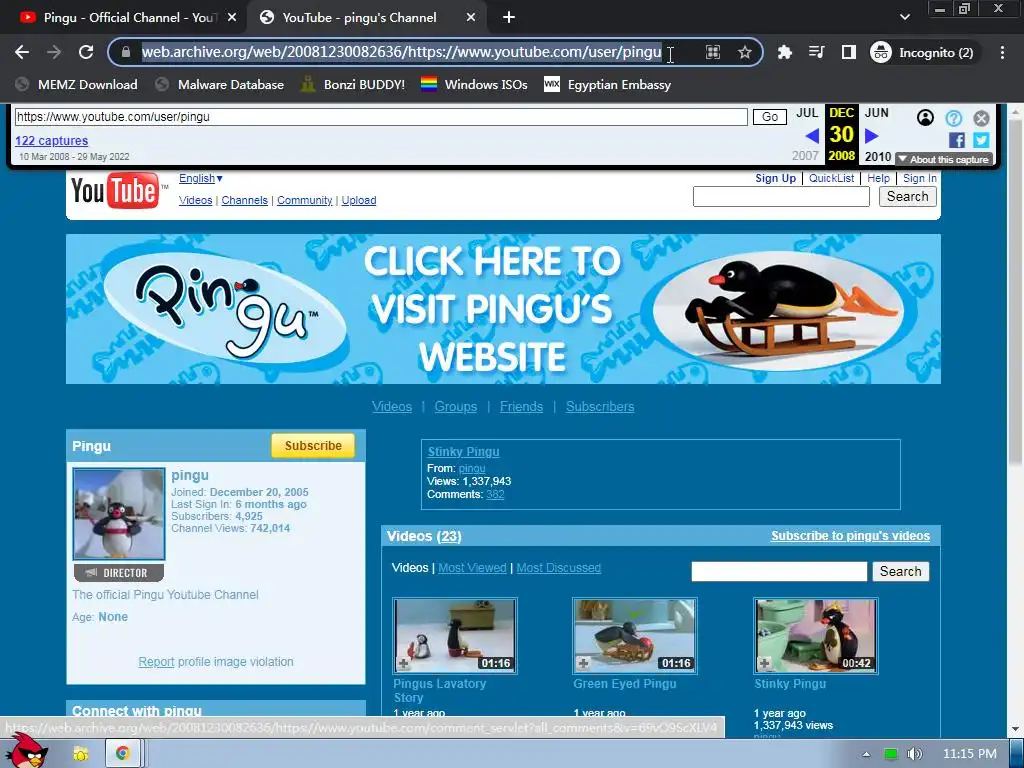The image size is (1024, 768).
Task: Select the YouTube - pingu's Channel tab
Action: (x=359, y=18)
